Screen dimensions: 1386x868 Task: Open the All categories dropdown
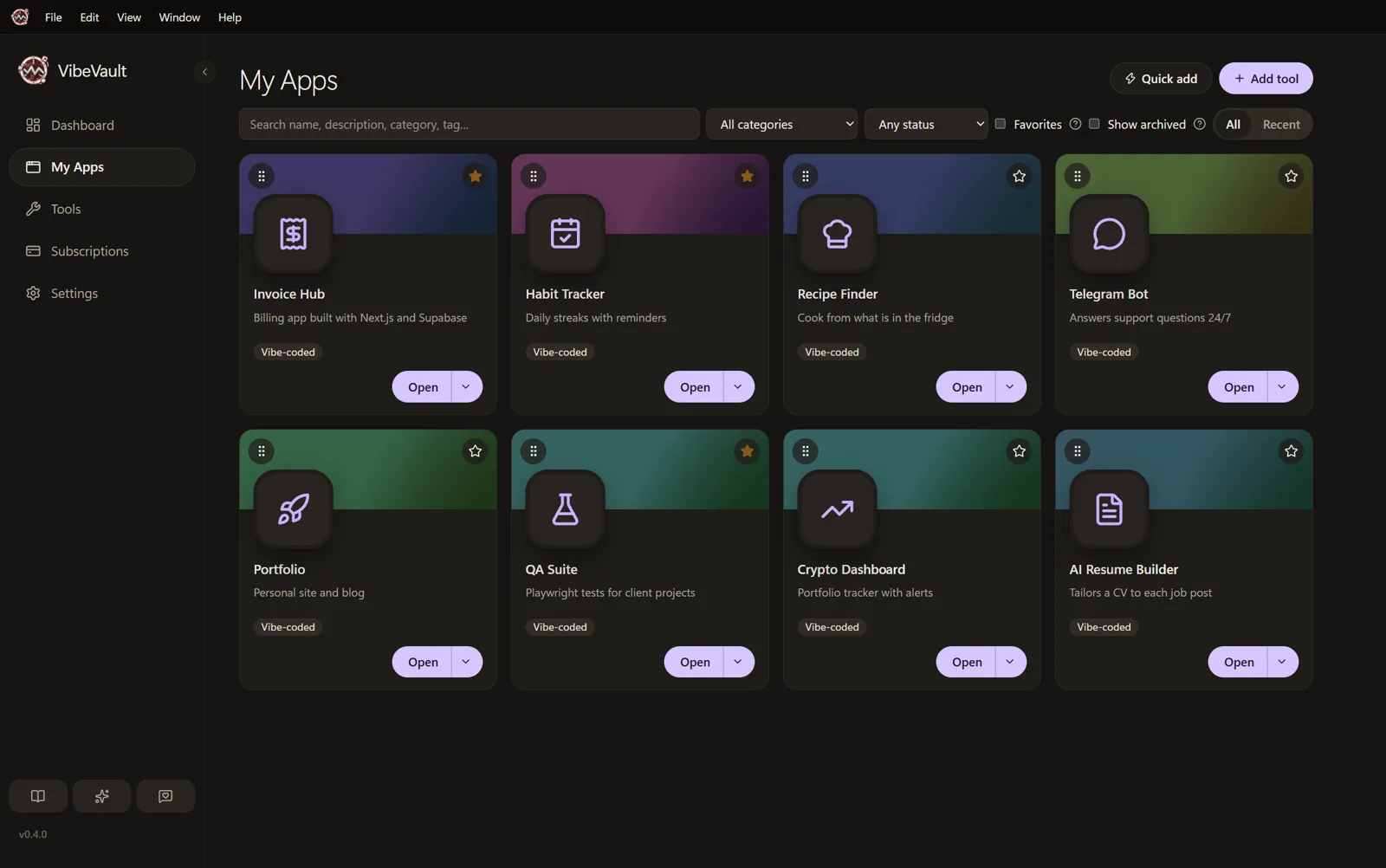pos(781,124)
